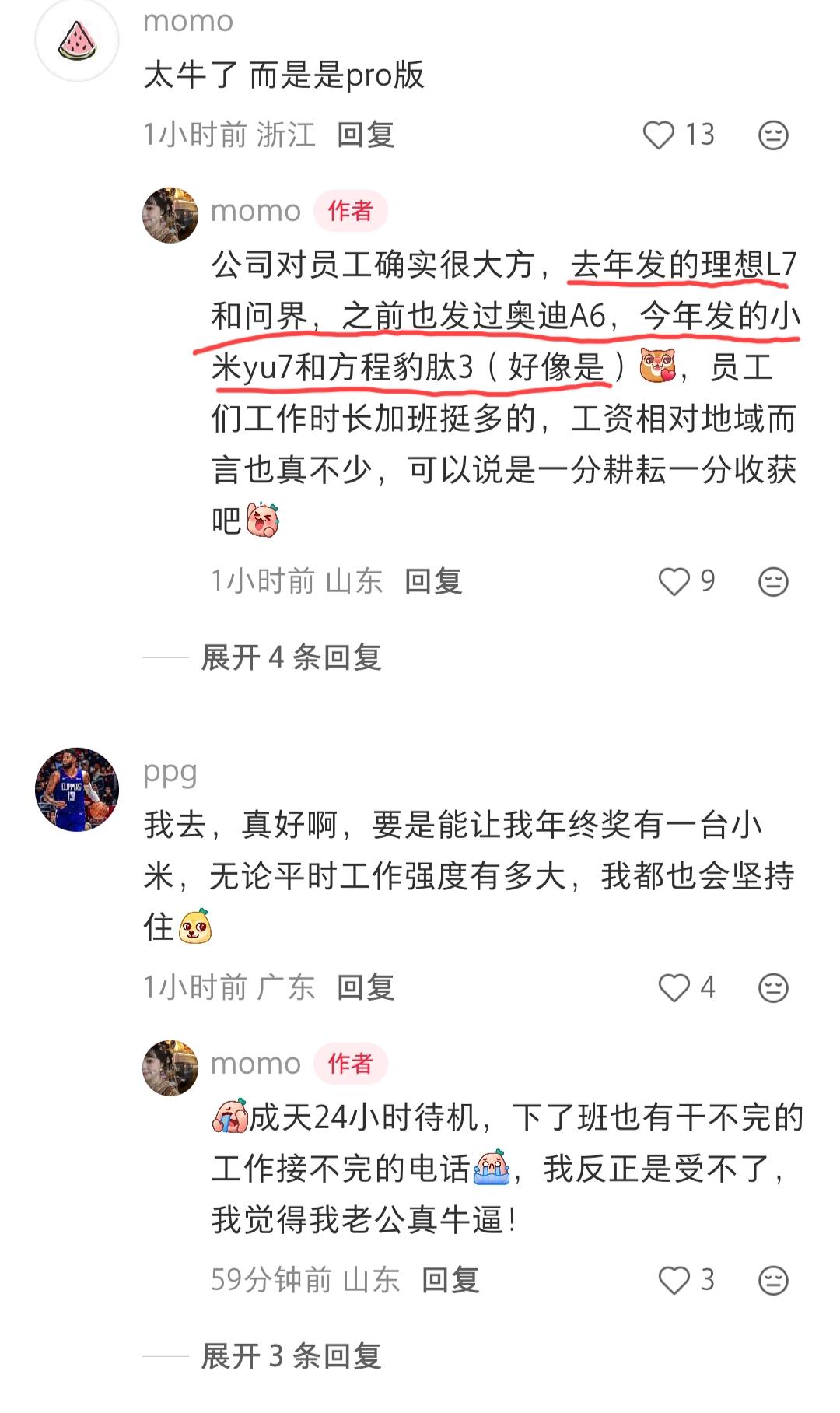The image size is (840, 1413).
Task: Tap emoji reaction icon beside 3 likes
Action: point(773,1280)
